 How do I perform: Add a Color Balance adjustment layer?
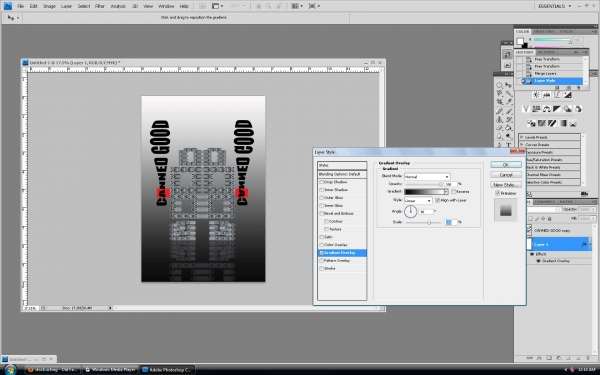pos(547,109)
